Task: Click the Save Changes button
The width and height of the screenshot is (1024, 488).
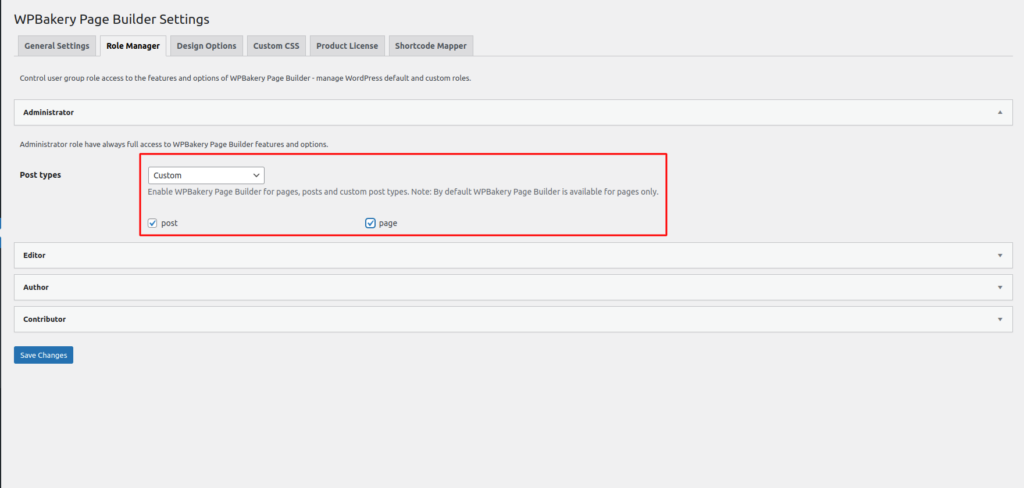Action: click(43, 355)
